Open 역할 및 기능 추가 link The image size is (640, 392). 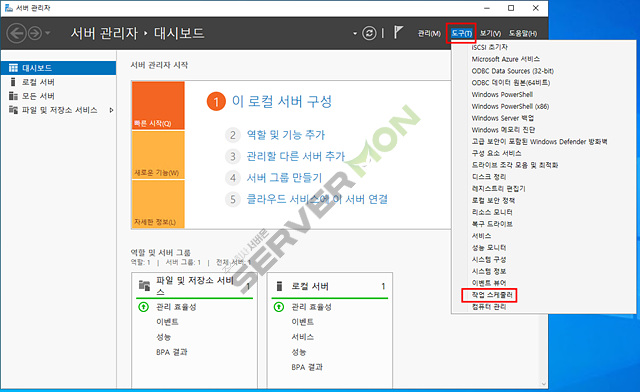286,135
